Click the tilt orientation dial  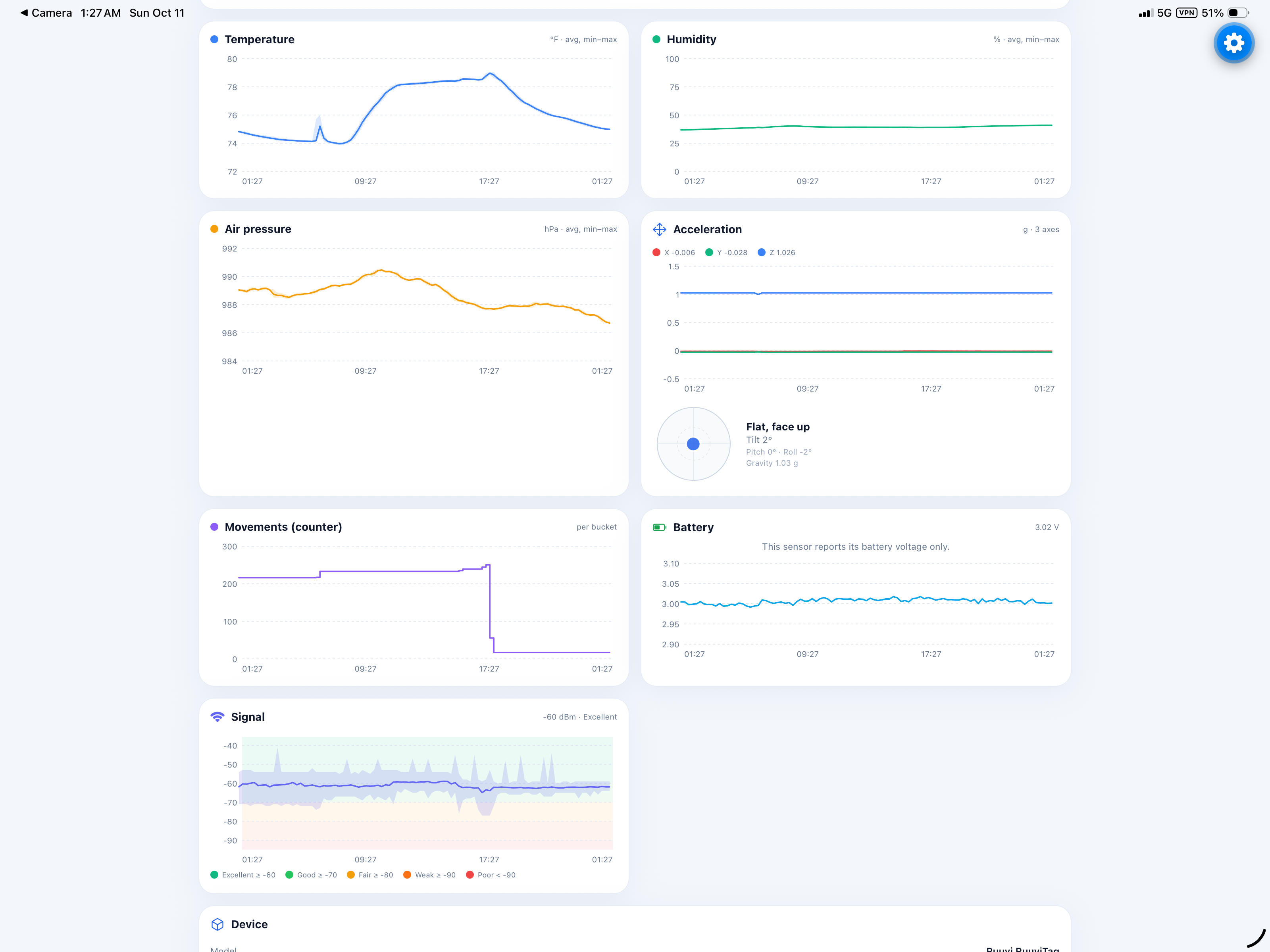point(694,444)
